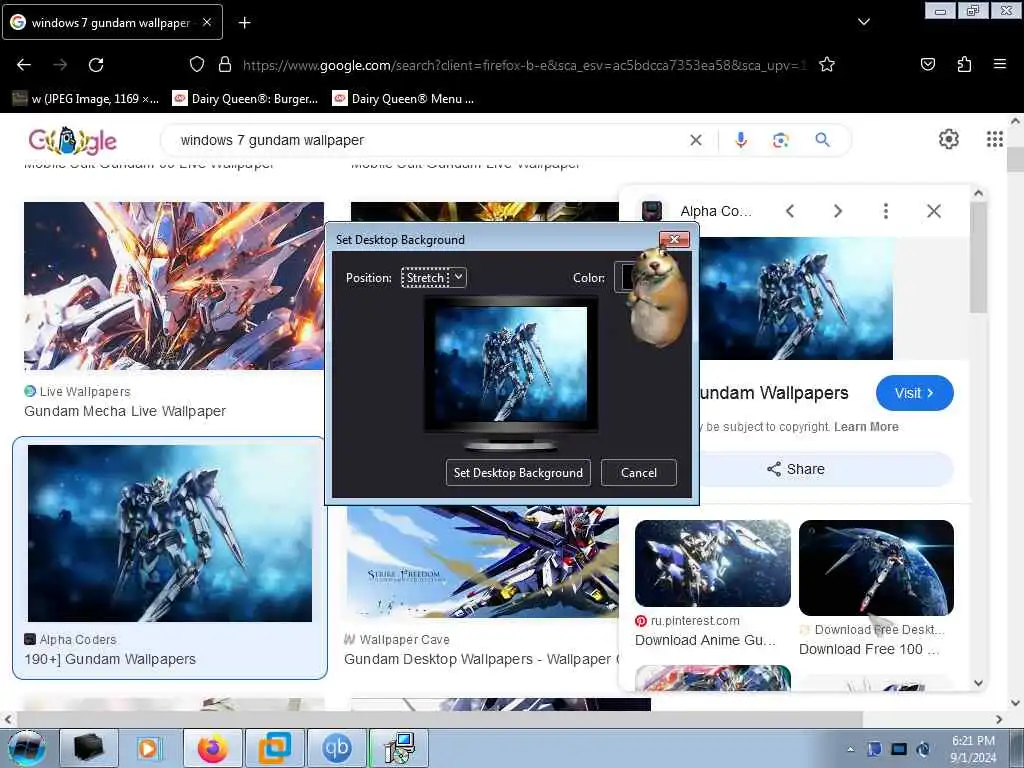1024x768 pixels.
Task: Open the Learn More copyright link
Action: [x=866, y=426]
